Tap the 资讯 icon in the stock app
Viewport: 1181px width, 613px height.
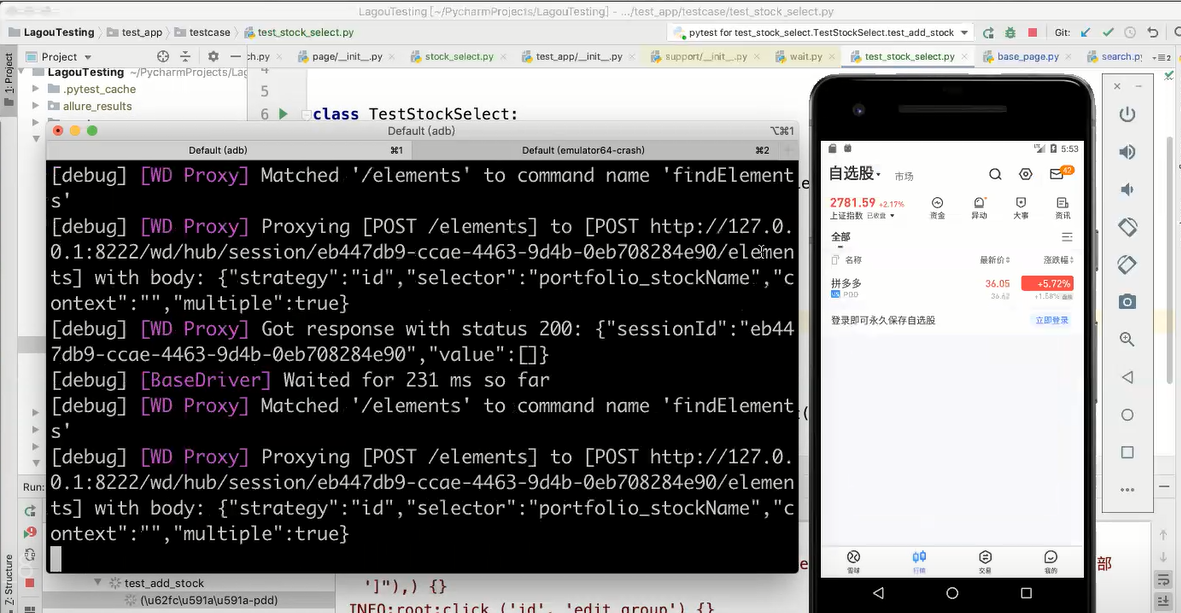click(1062, 208)
